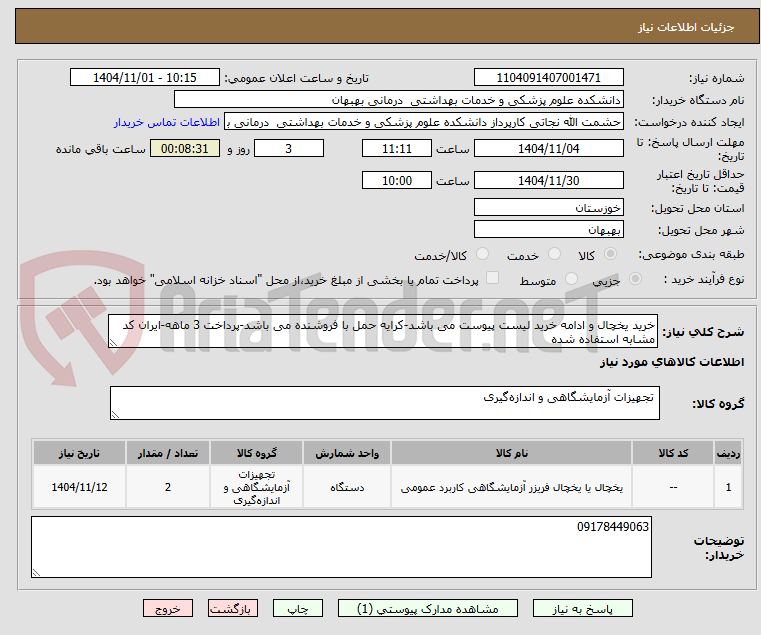Viewport: 761px width, 635px height.
Task: Toggle the اسناد خزانه اسلامی payment checkbox
Action: (493, 278)
